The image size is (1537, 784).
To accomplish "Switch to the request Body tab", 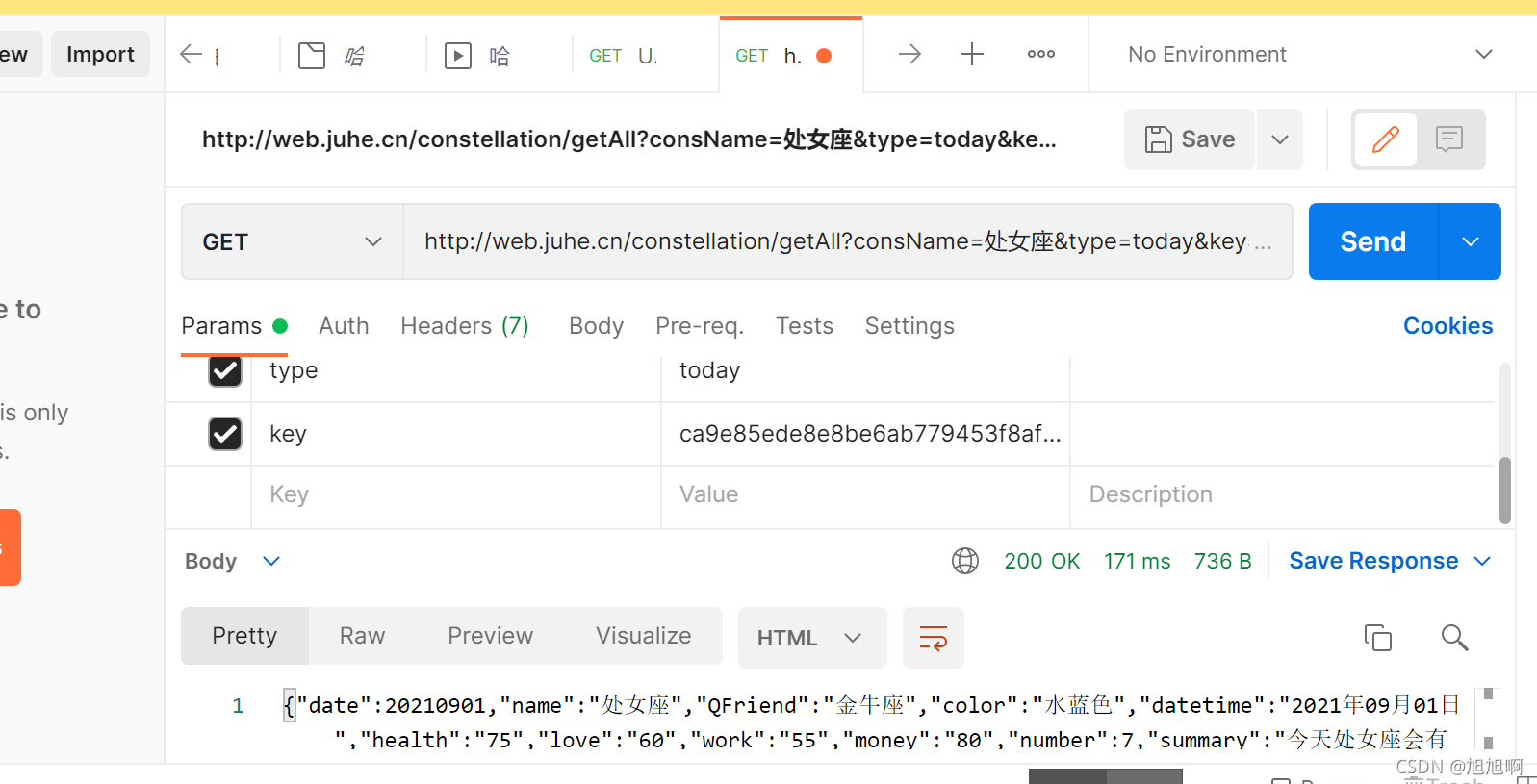I will click(596, 326).
